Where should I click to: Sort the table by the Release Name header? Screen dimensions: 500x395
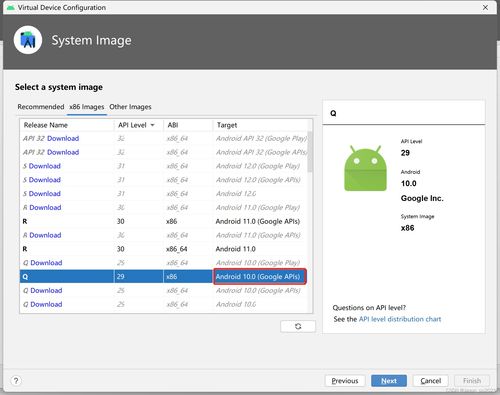(46, 125)
